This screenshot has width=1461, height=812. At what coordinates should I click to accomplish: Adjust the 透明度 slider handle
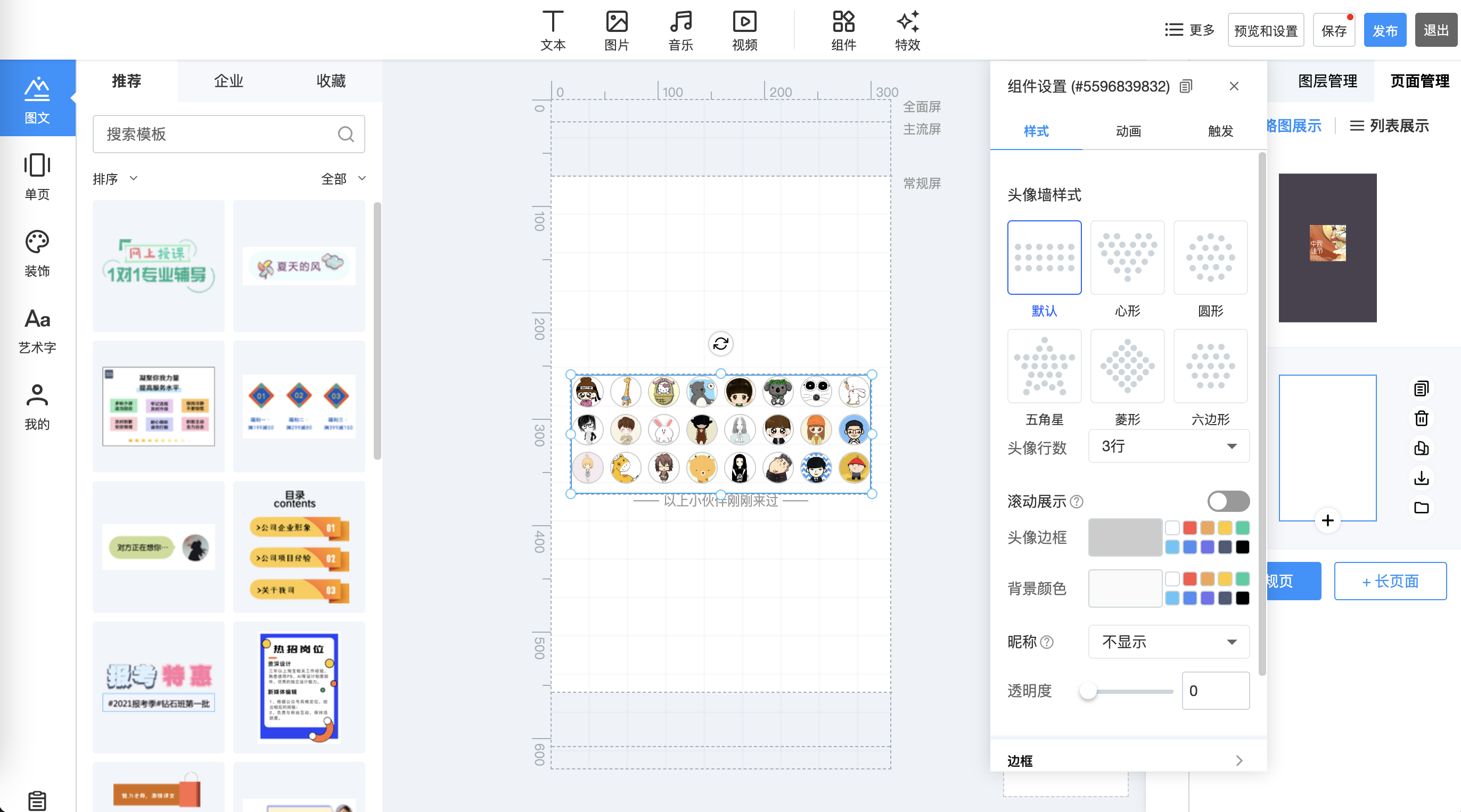click(x=1088, y=691)
